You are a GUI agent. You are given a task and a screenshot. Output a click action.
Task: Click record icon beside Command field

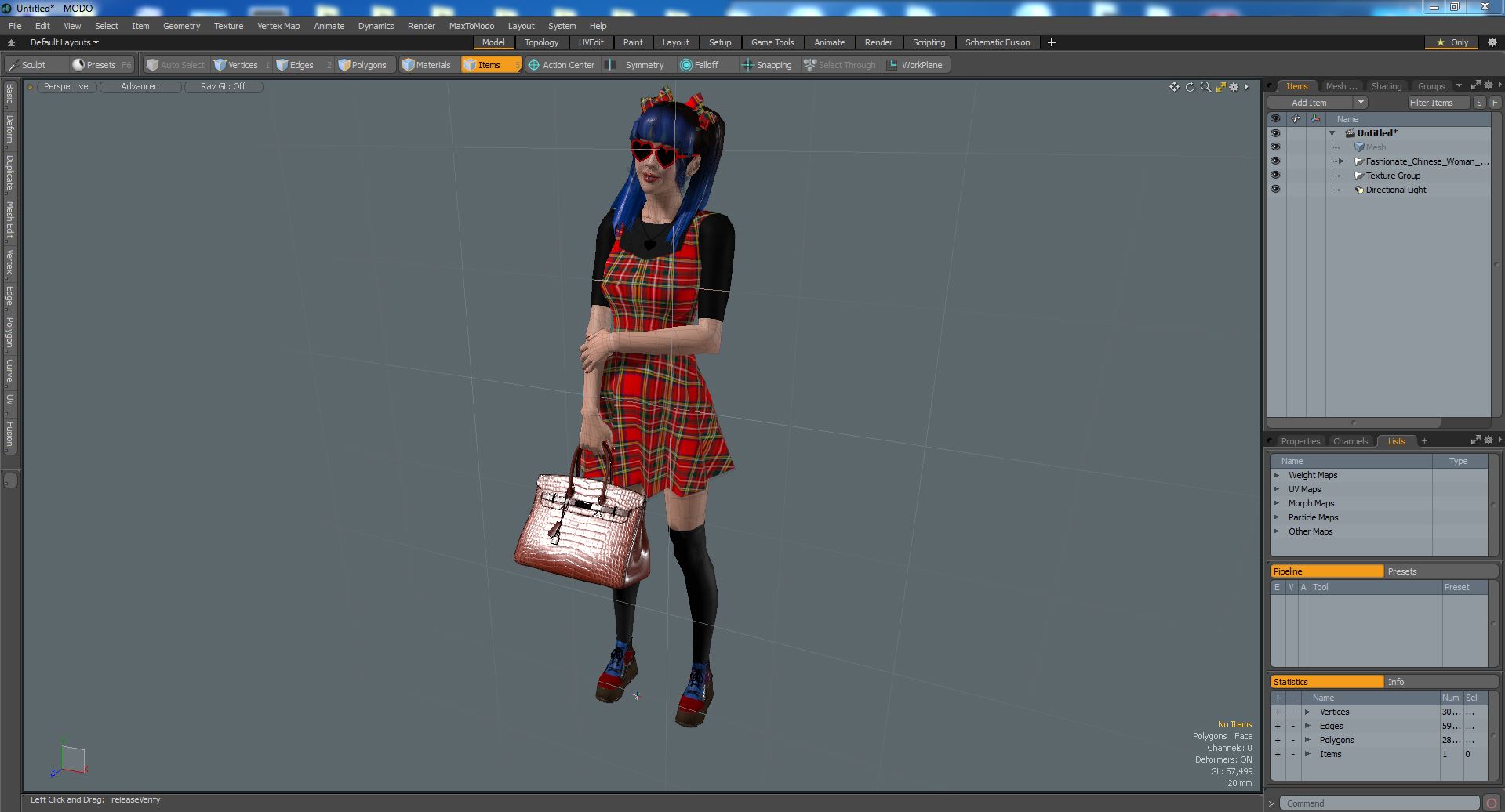pos(1491,803)
